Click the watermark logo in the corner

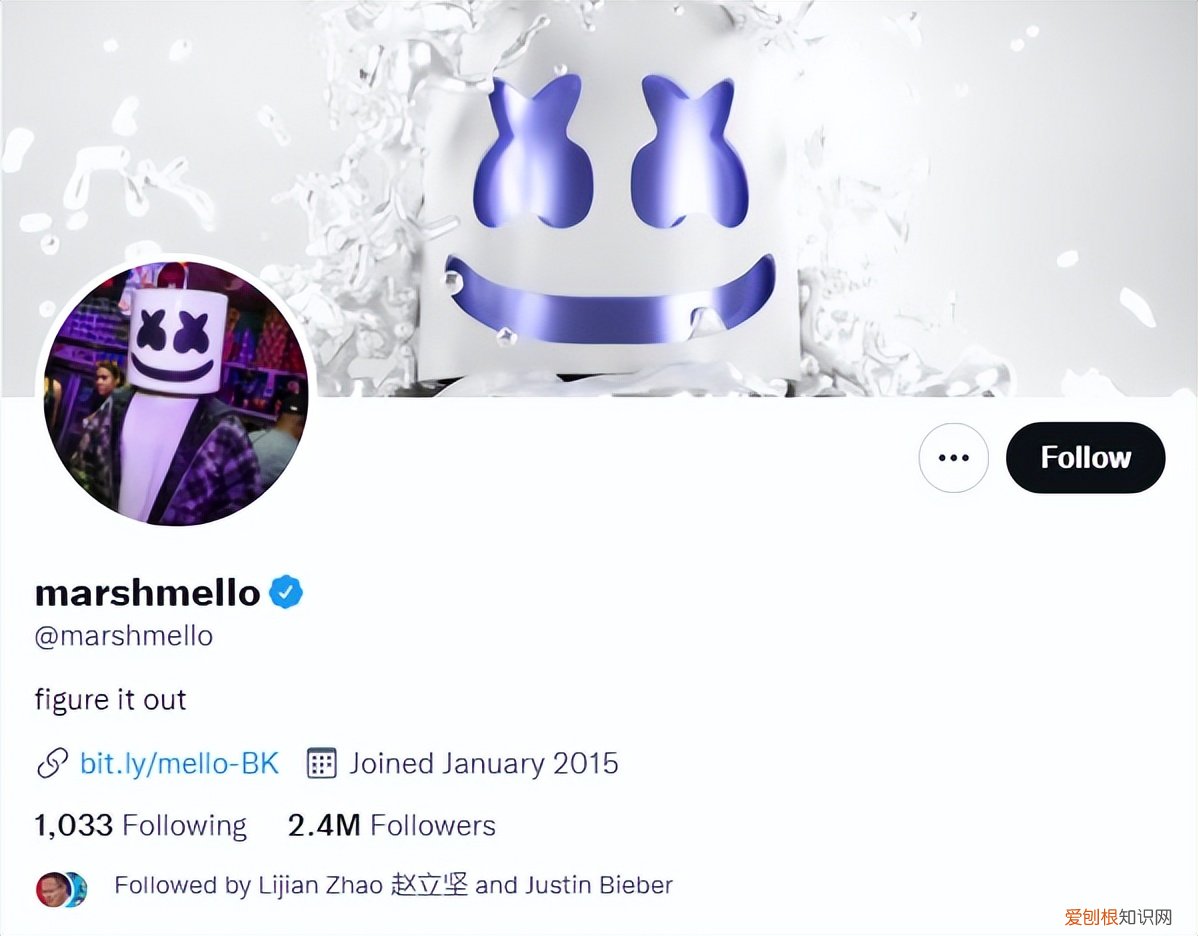tap(1118, 916)
